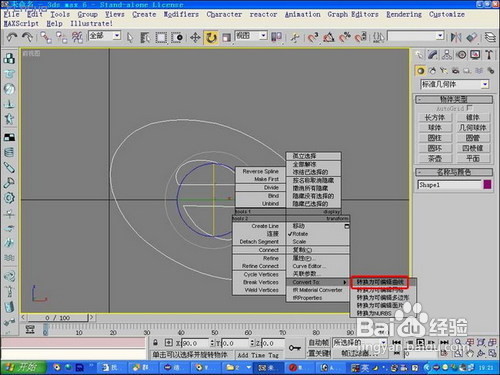Open the Rendering menu

[404, 14]
